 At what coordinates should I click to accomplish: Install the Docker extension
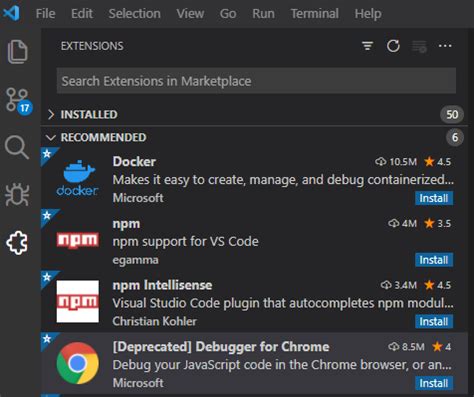[x=434, y=198]
